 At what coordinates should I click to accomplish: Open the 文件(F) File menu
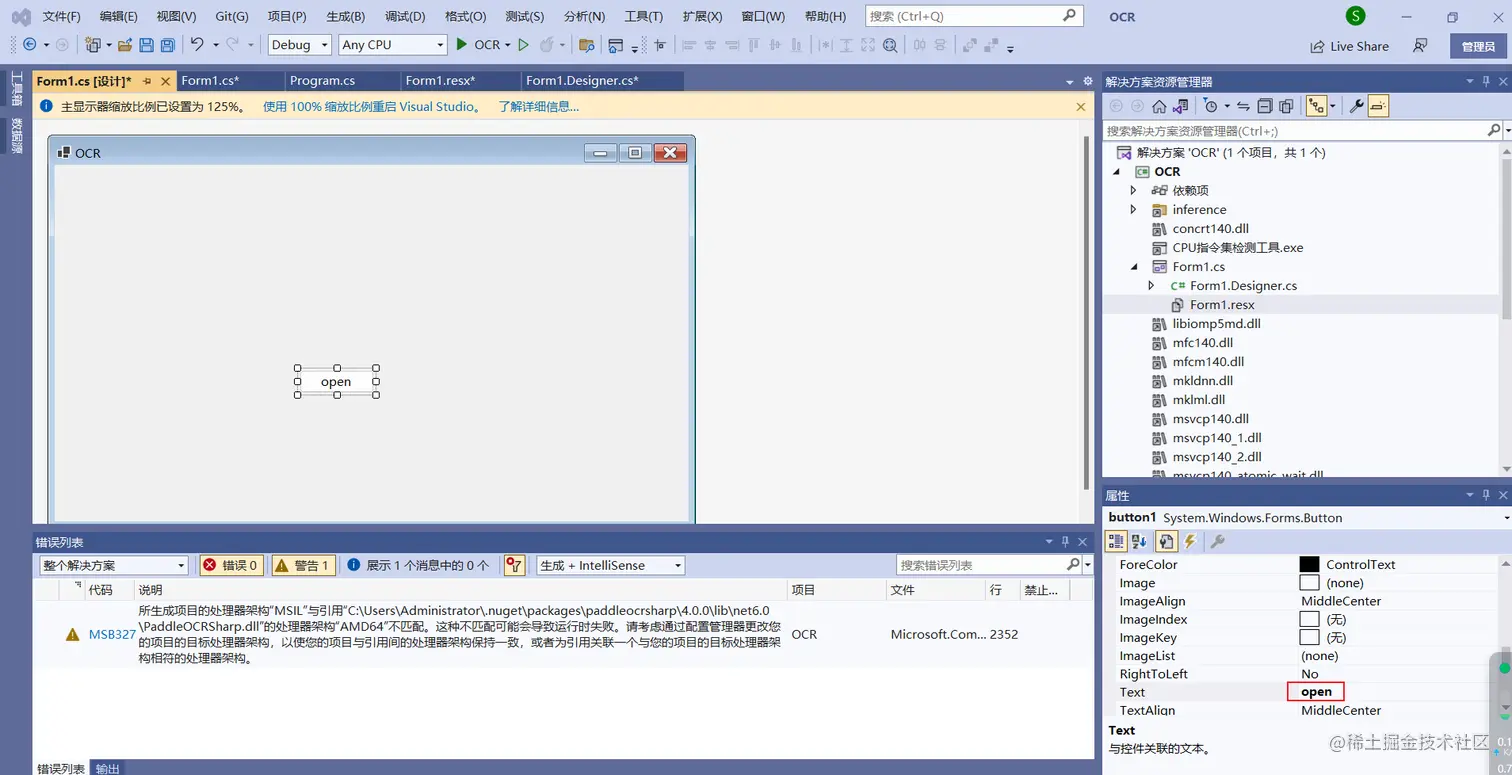(62, 16)
